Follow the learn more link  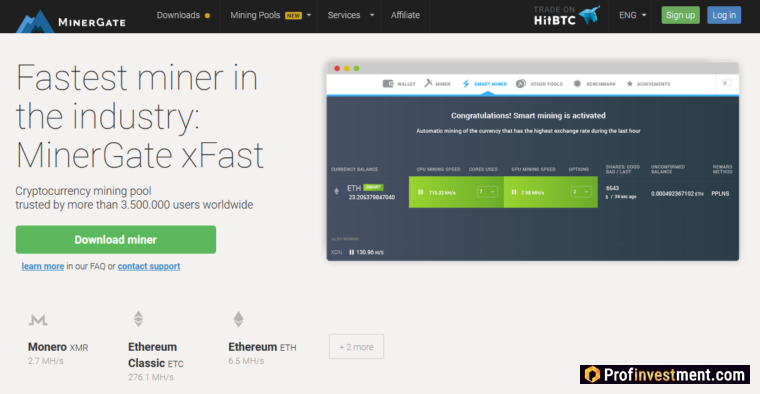pyautogui.click(x=43, y=266)
